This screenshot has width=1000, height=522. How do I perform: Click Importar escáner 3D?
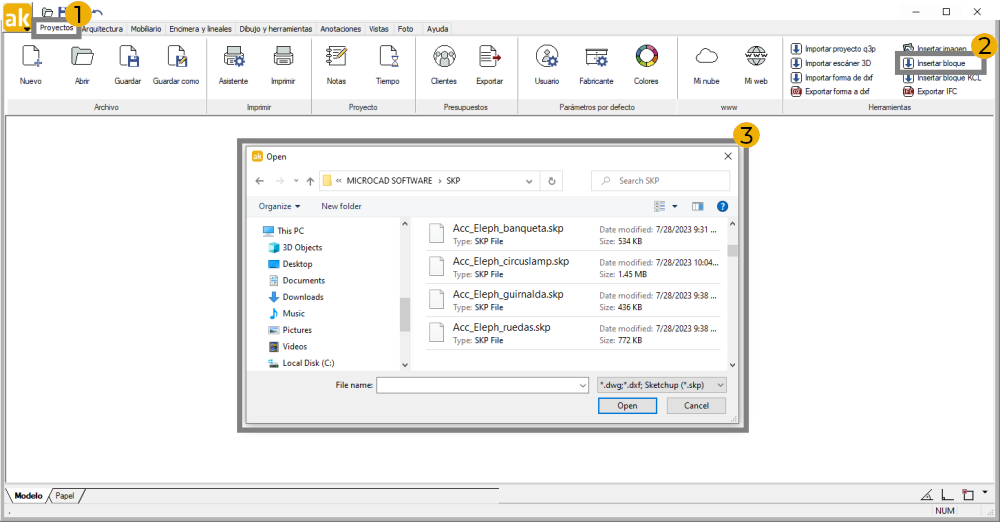[x=830, y=63]
